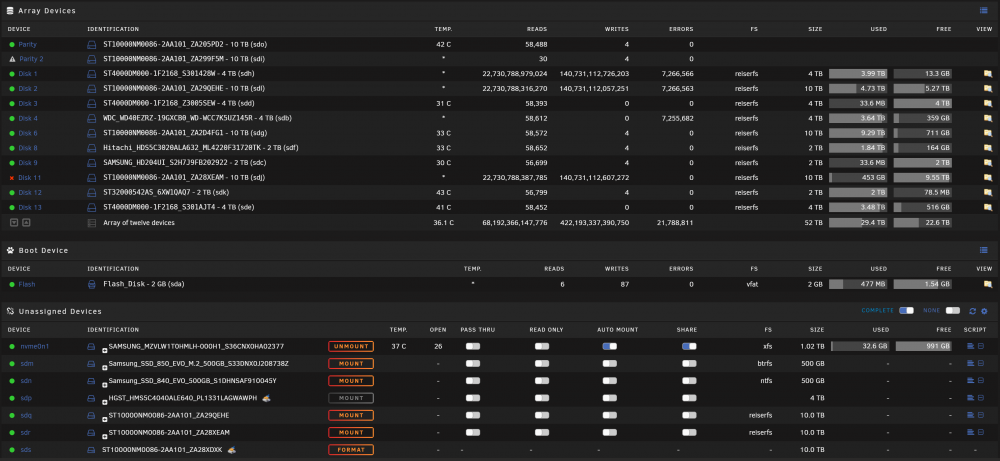Expand partitions of Samsung_SSD_840_EVO device
The width and height of the screenshot is (1000, 461).
(x=105, y=383)
